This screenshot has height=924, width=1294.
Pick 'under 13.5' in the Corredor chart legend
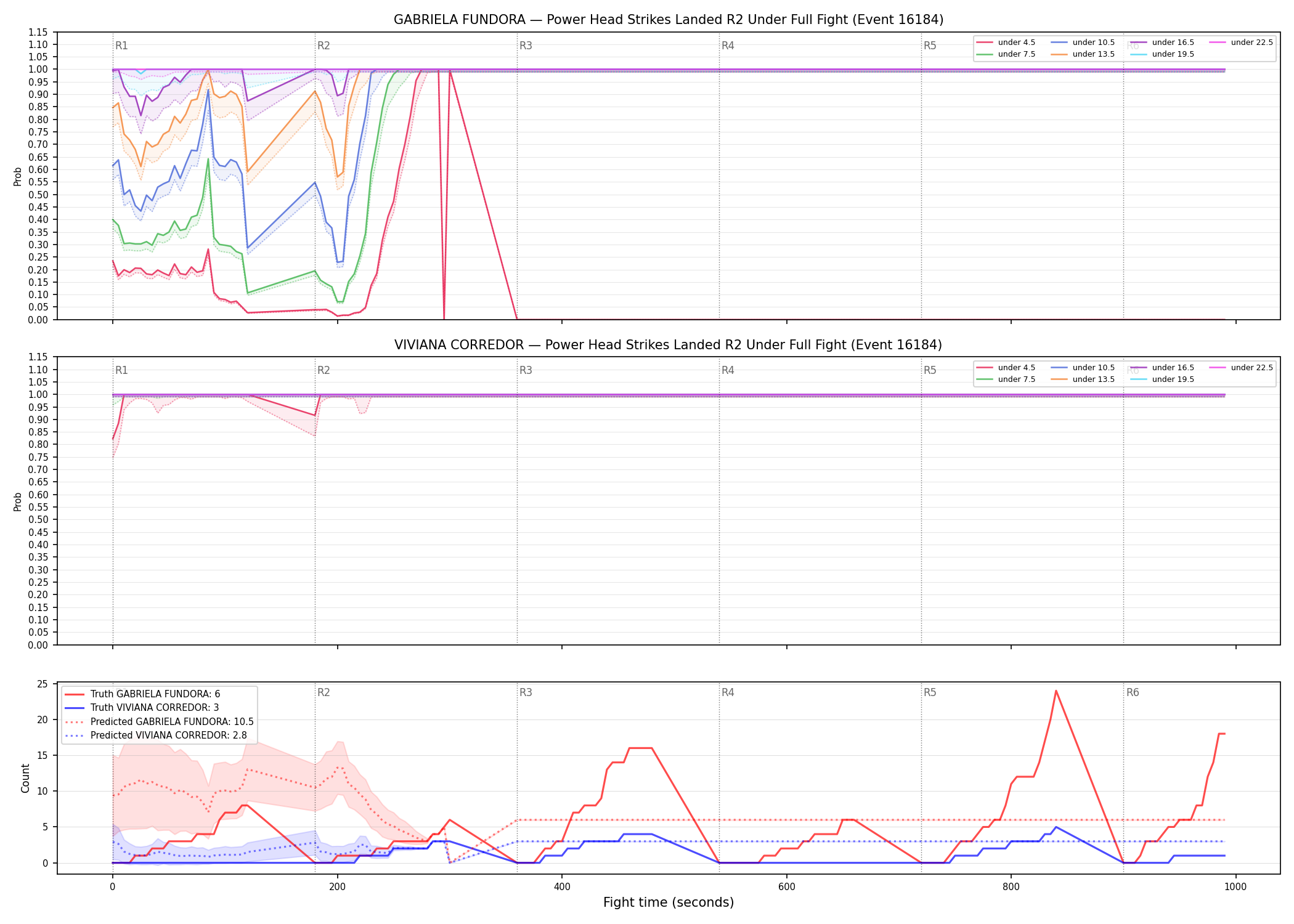[x=1083, y=379]
